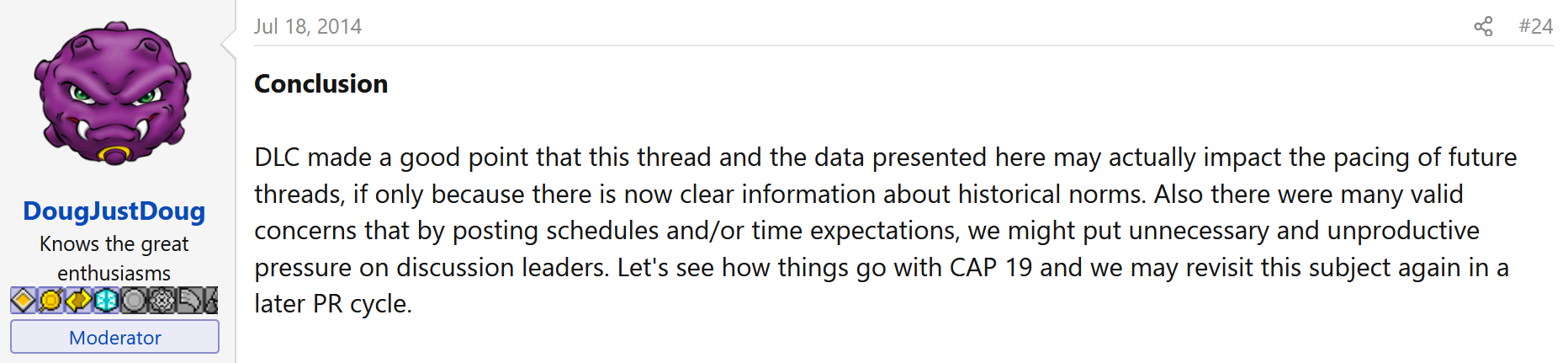Click the Moderator banner button
1568x363 pixels.
coord(114,337)
